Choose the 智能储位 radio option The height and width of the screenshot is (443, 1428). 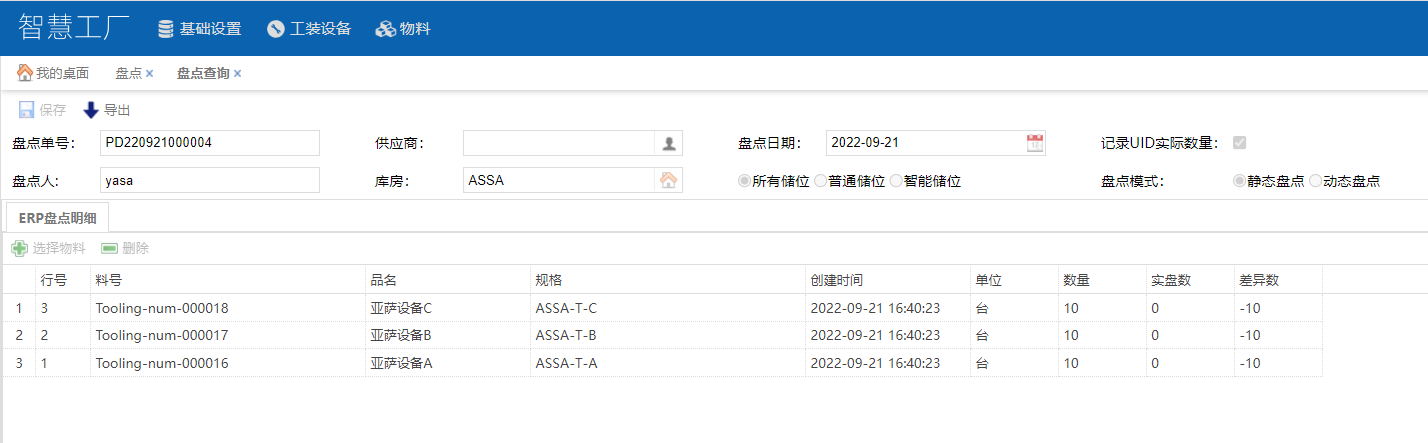896,181
